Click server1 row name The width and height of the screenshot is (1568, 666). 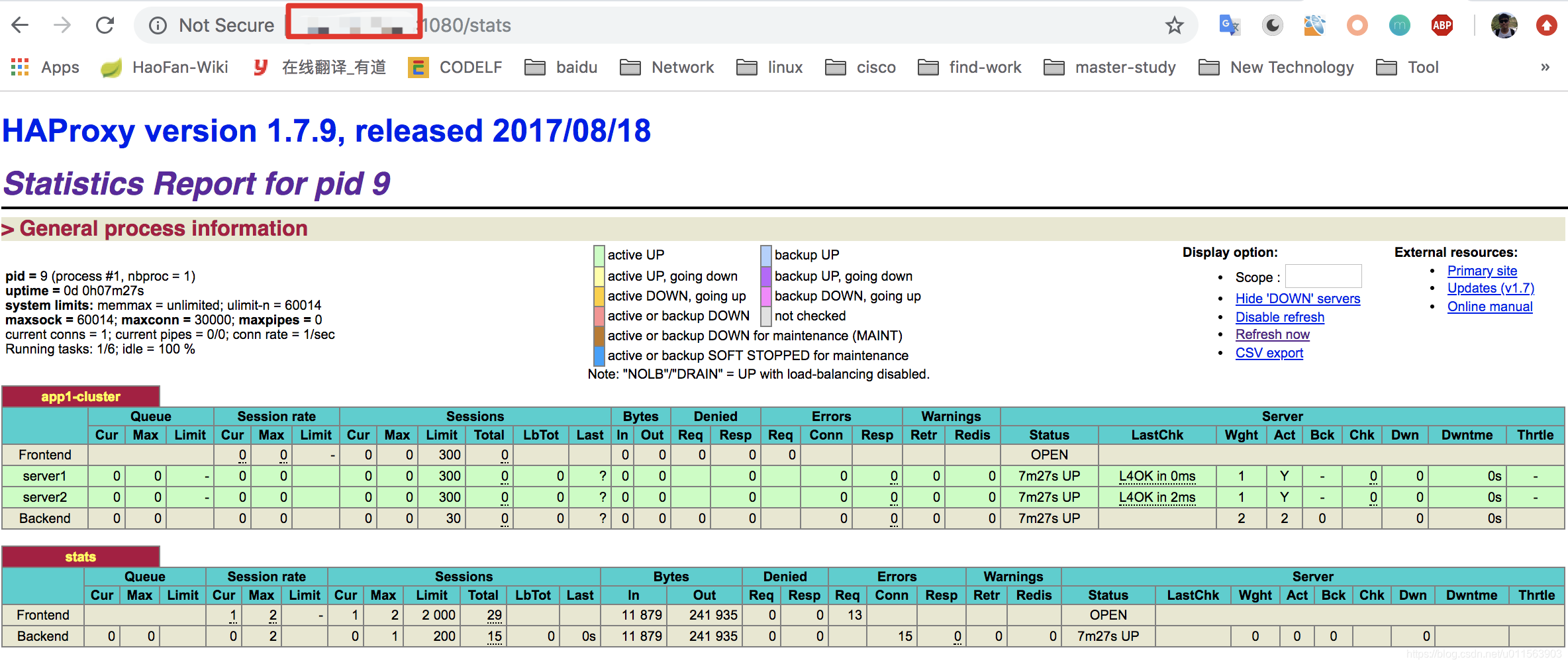[45, 476]
